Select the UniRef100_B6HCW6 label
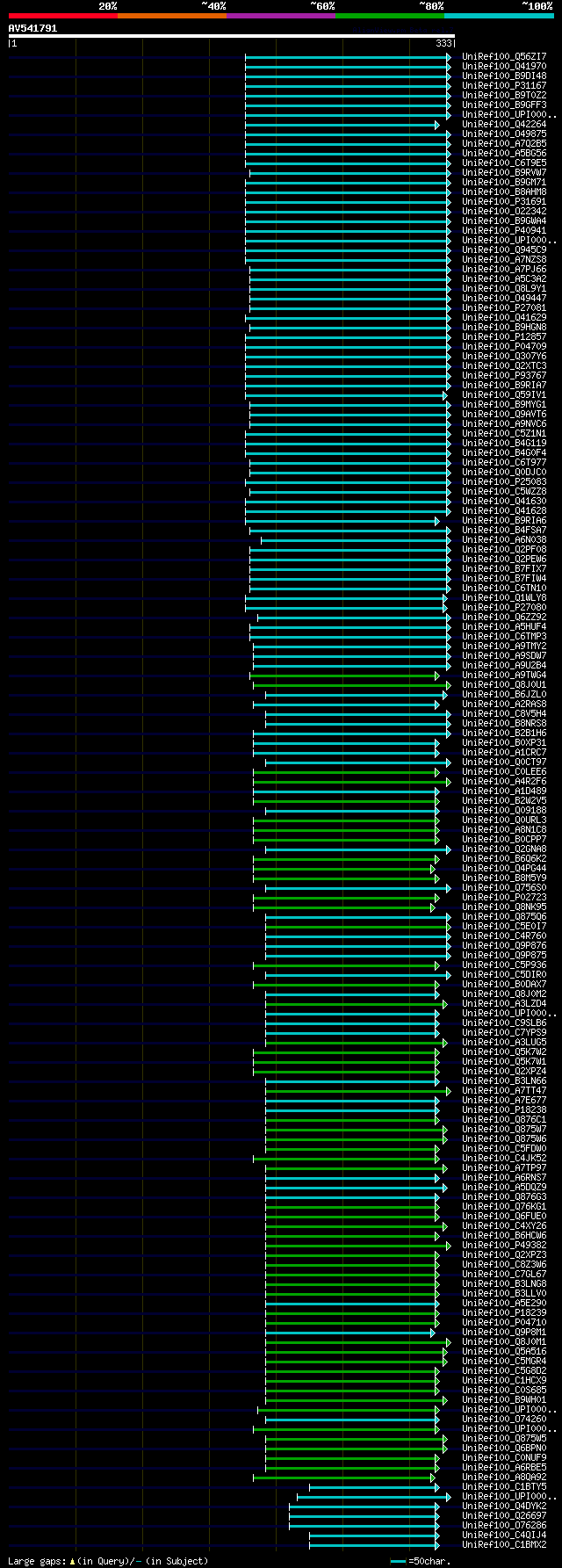 tap(504, 1235)
